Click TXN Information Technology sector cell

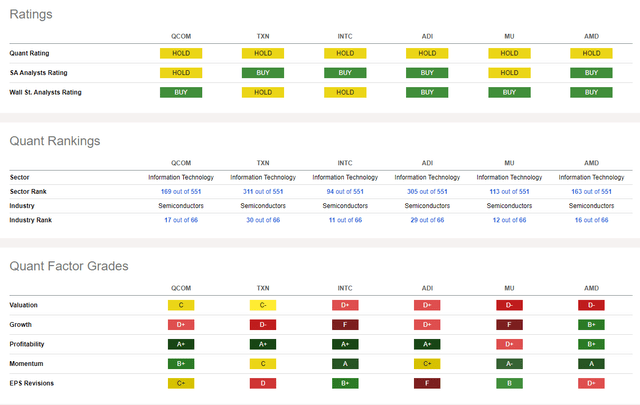[x=263, y=177]
